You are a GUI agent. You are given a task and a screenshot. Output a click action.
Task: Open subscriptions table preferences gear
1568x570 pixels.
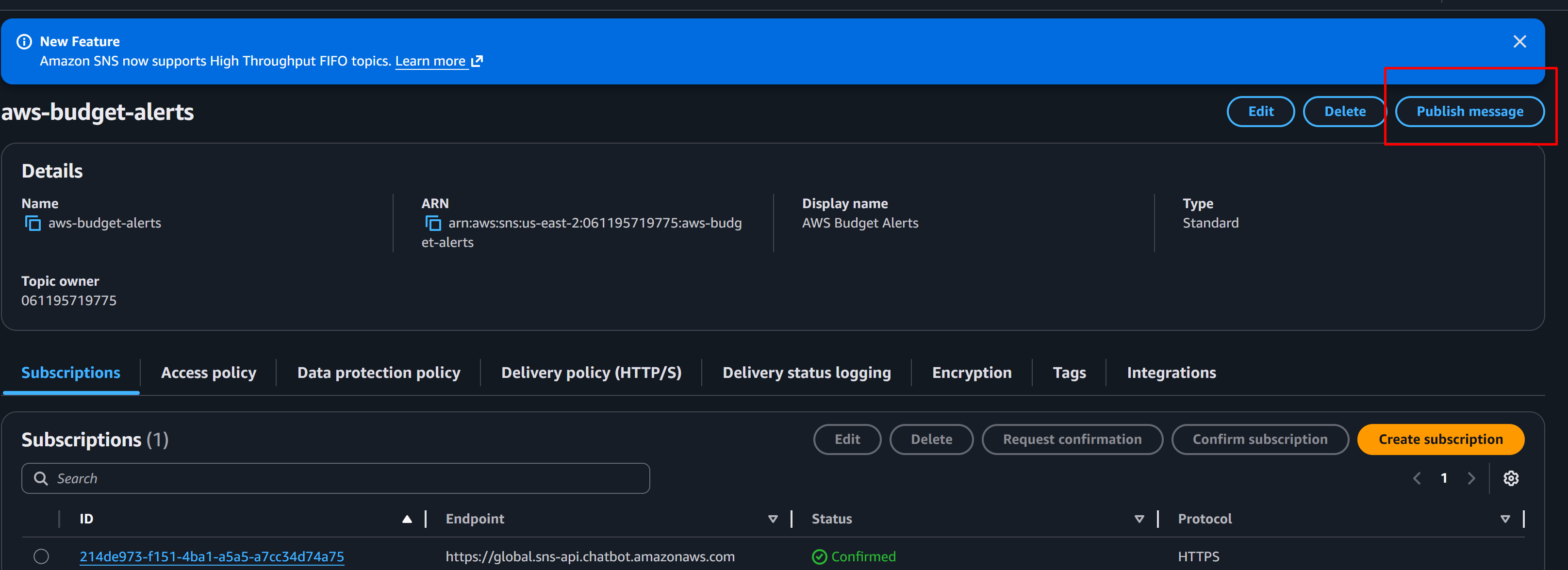pos(1510,478)
